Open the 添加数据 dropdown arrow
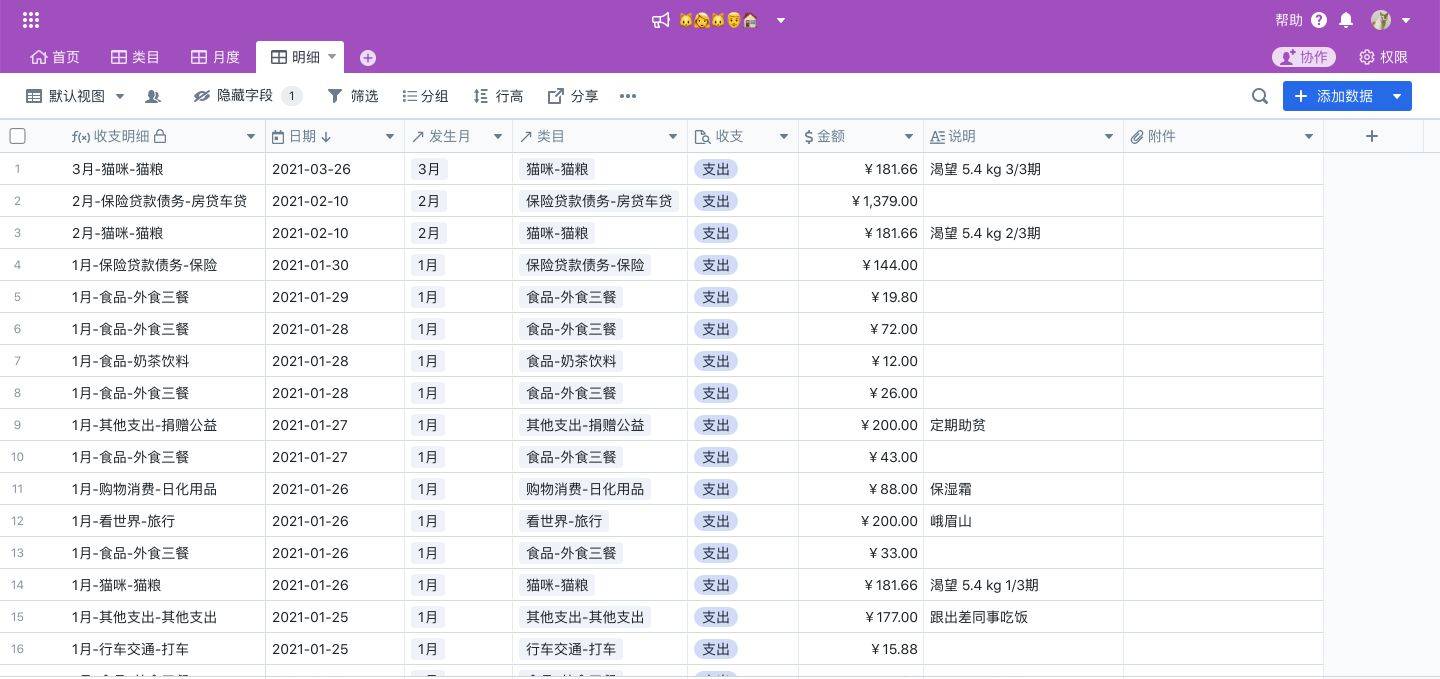The height and width of the screenshot is (679, 1440). point(1396,96)
